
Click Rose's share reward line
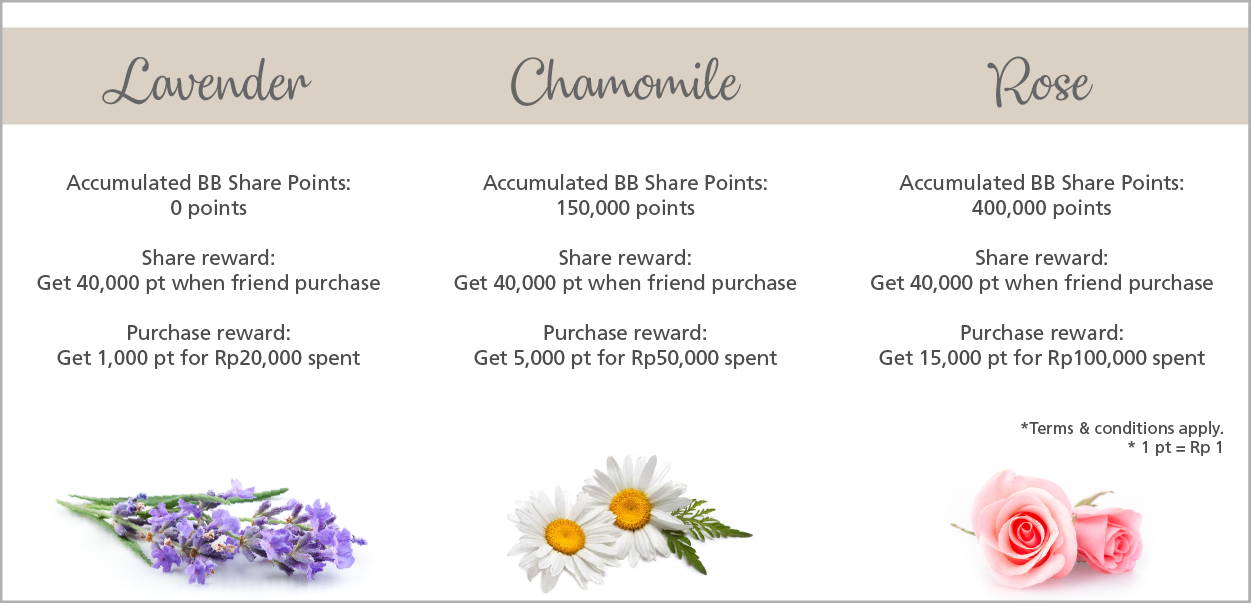click(x=1041, y=283)
